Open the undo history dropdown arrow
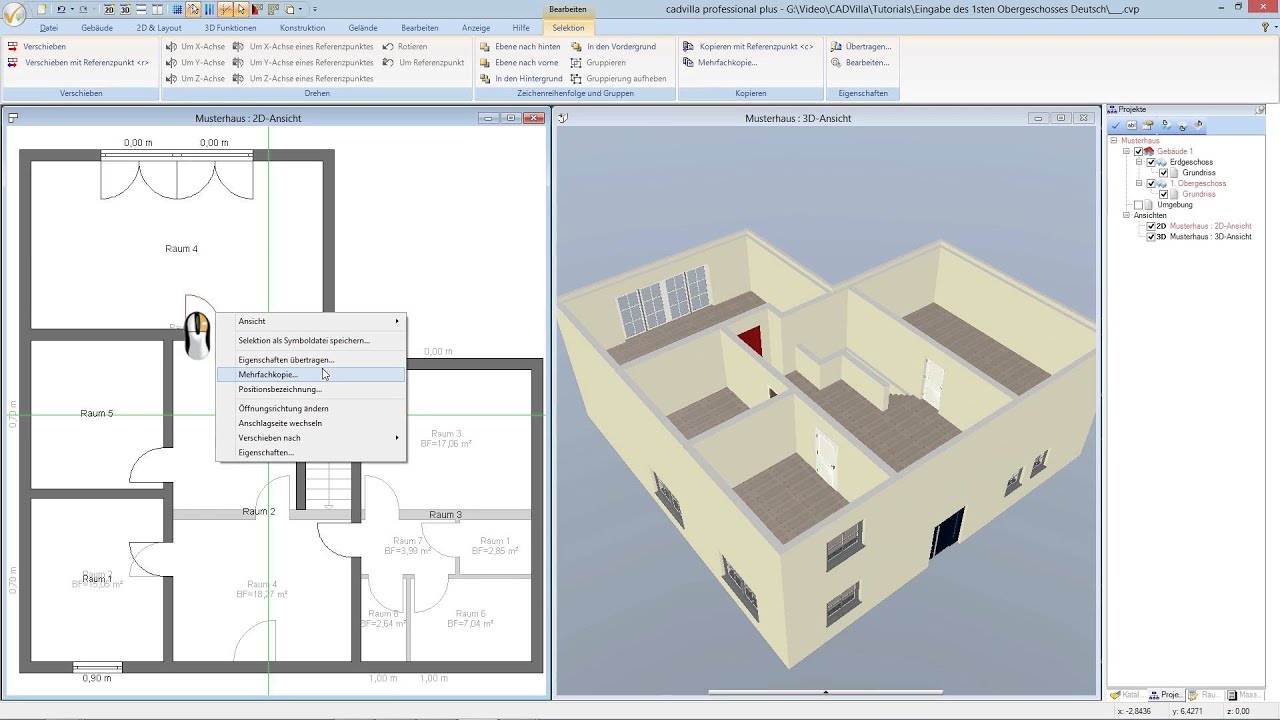1280x720 pixels. point(72,10)
